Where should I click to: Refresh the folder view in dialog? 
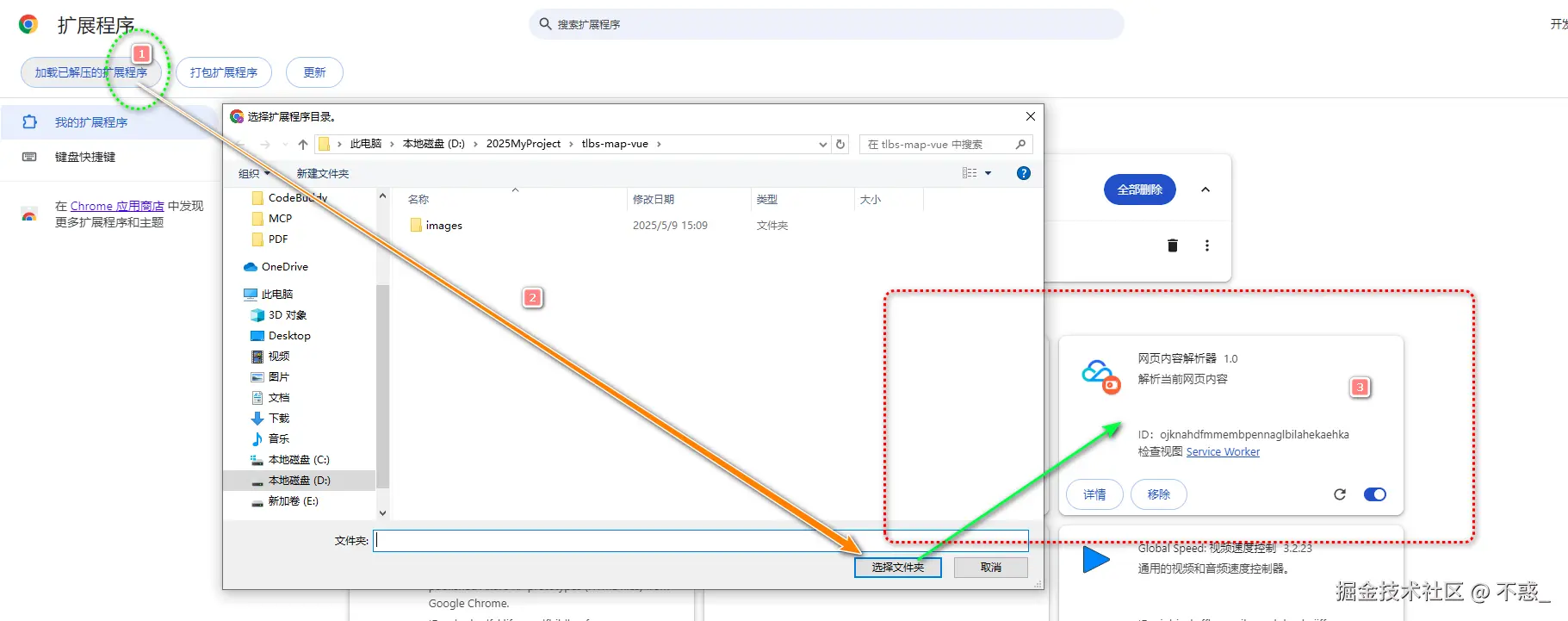pyautogui.click(x=840, y=145)
